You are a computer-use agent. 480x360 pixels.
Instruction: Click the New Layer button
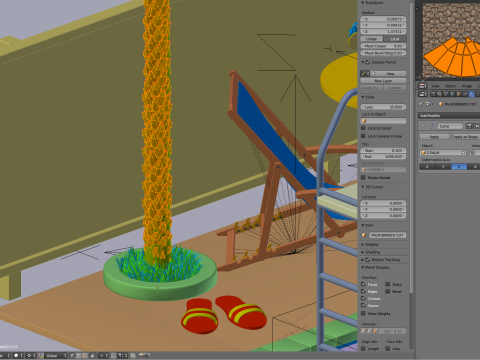(383, 81)
